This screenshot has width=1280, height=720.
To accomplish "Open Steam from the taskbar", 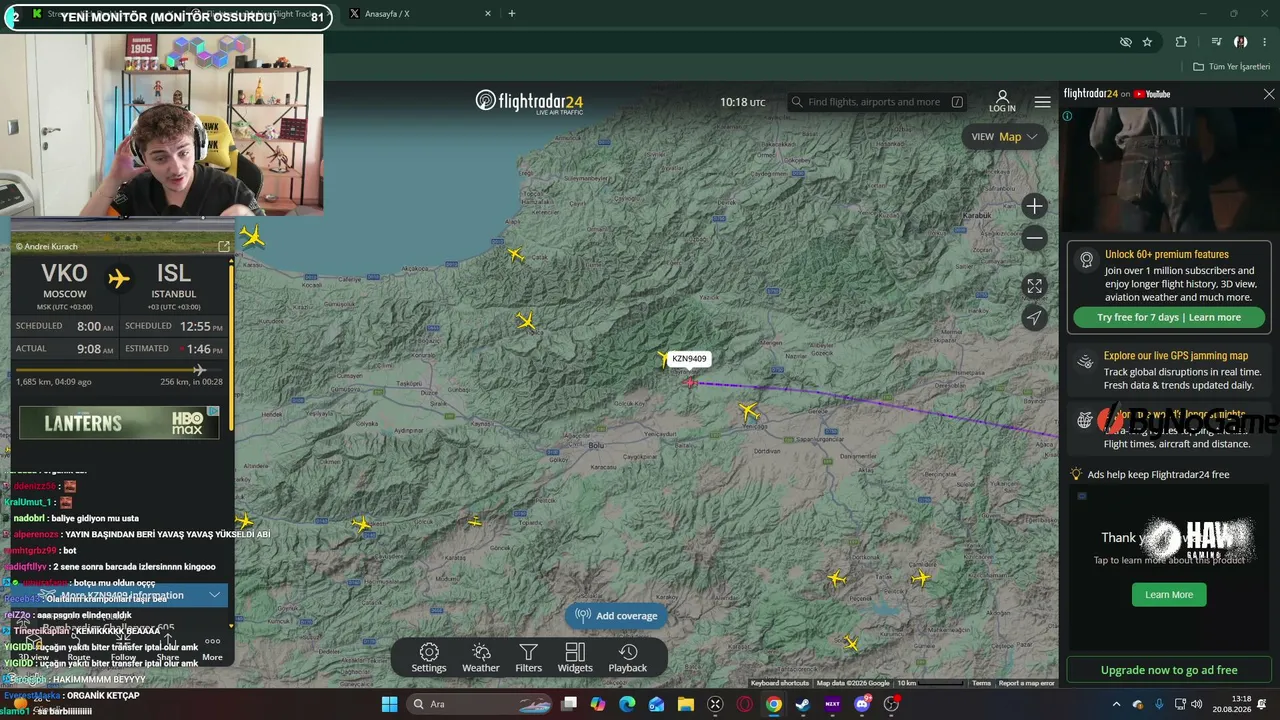I will point(803,704).
